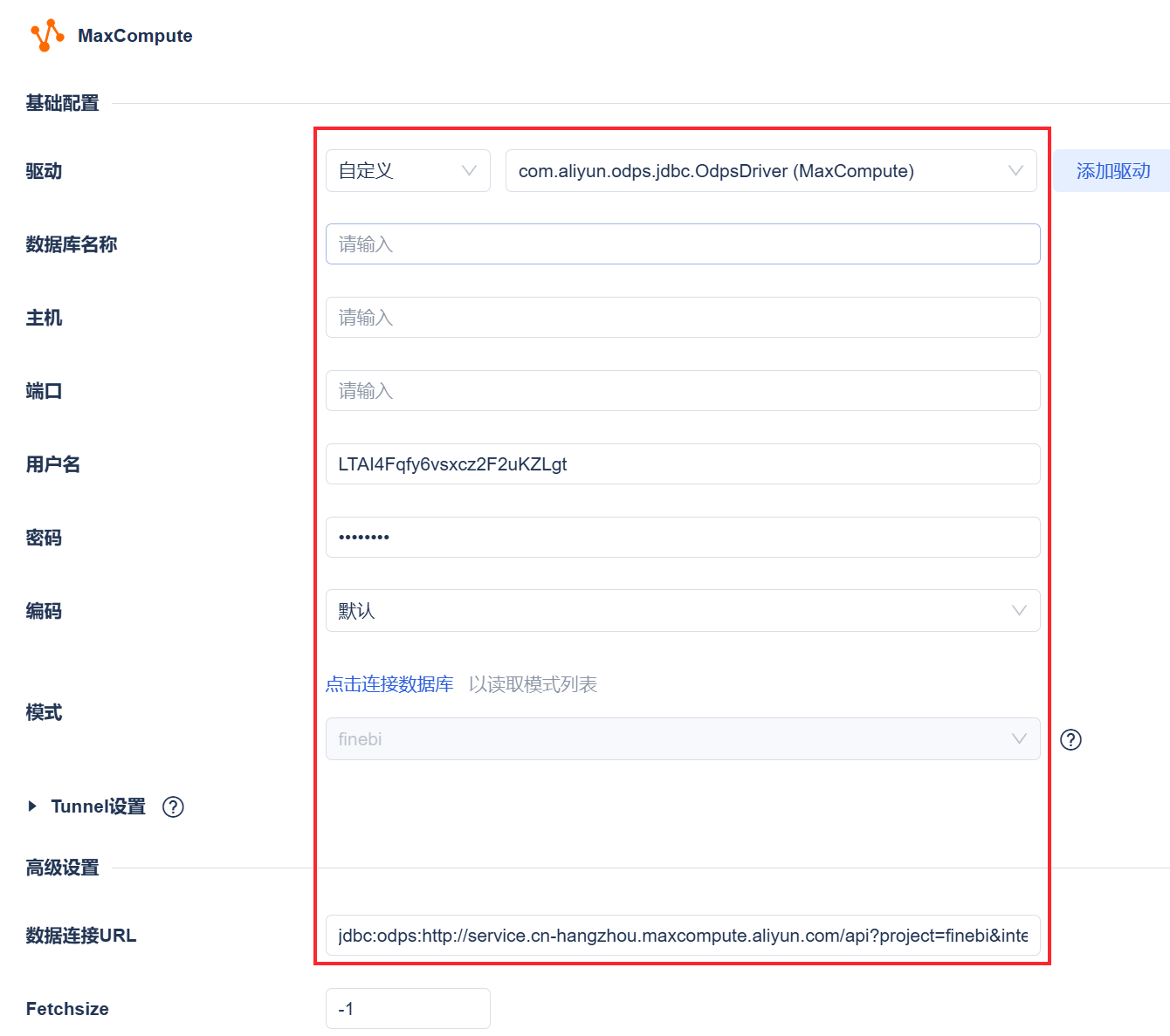Click the chevron on the driver class selector
The image size is (1170, 1036).
[x=1015, y=171]
